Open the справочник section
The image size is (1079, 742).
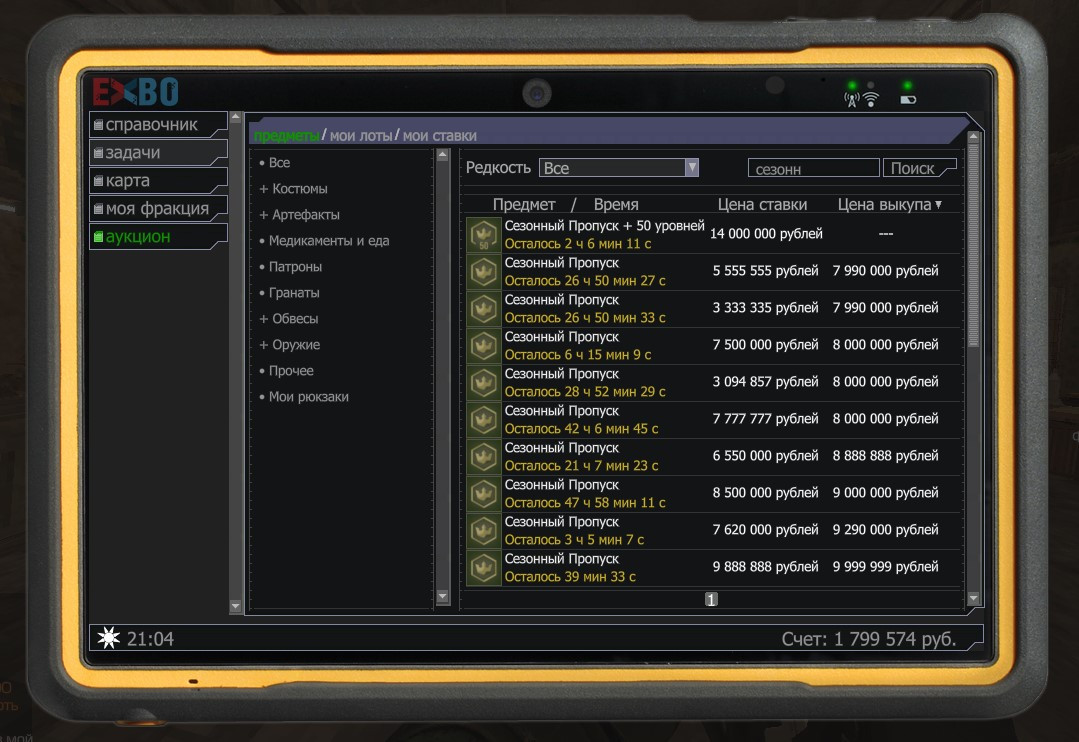(x=158, y=125)
